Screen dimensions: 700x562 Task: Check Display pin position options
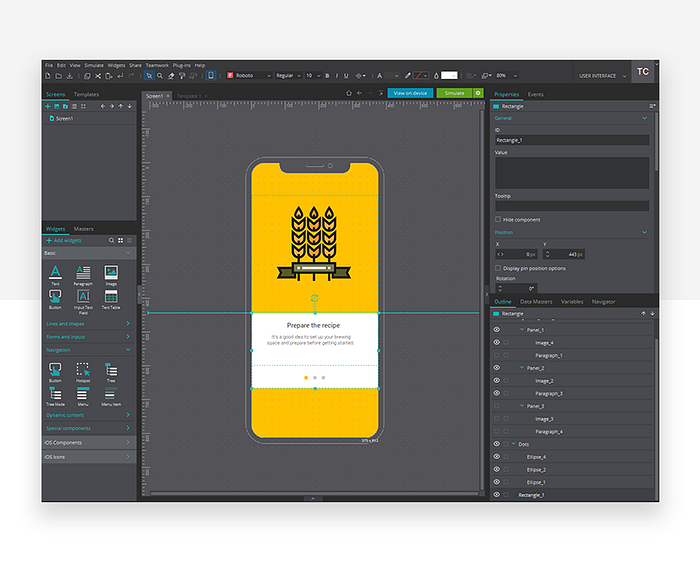point(498,268)
